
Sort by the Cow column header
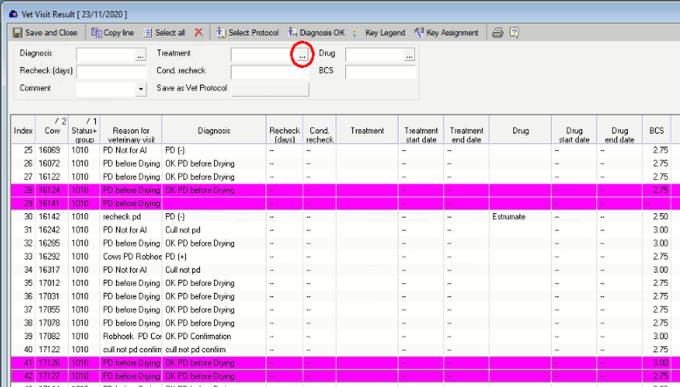(x=52, y=130)
